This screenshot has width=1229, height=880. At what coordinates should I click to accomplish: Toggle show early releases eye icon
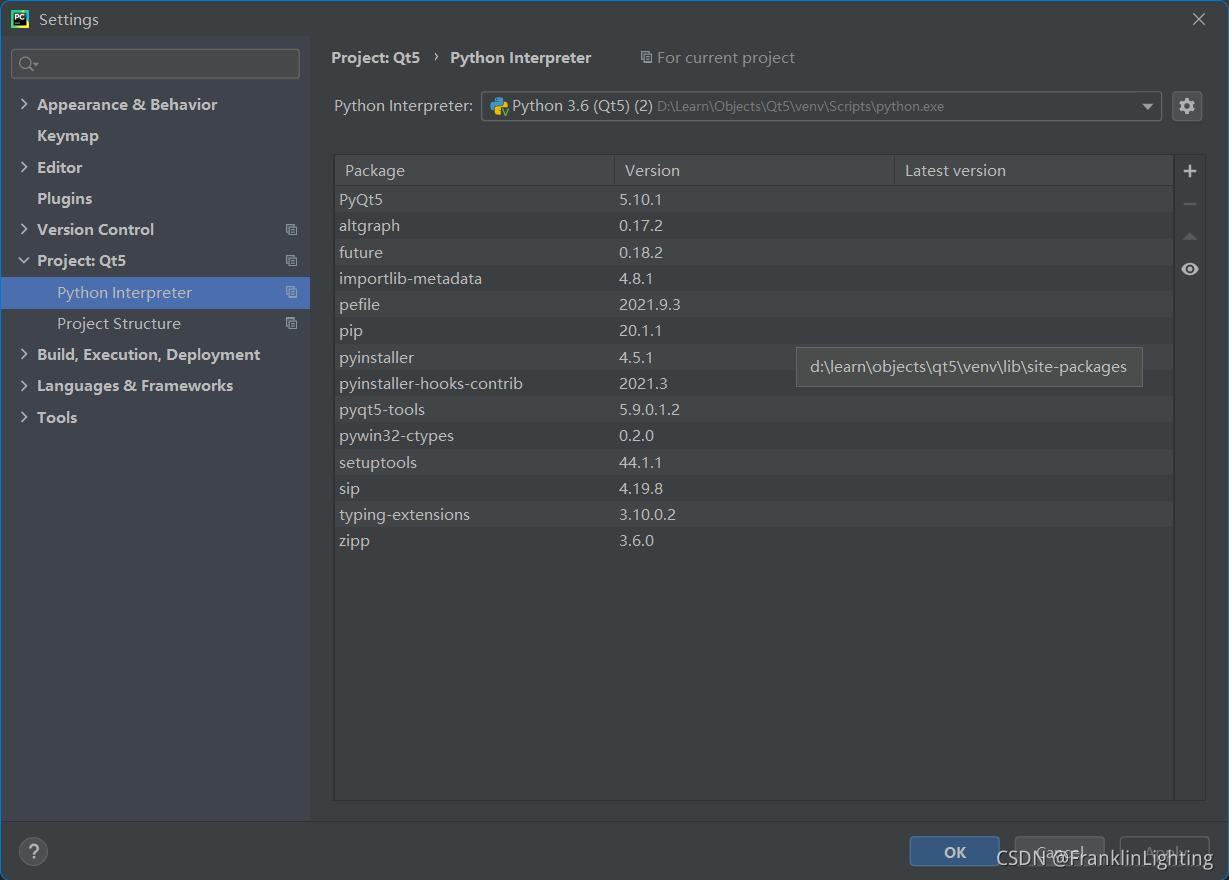click(1190, 269)
